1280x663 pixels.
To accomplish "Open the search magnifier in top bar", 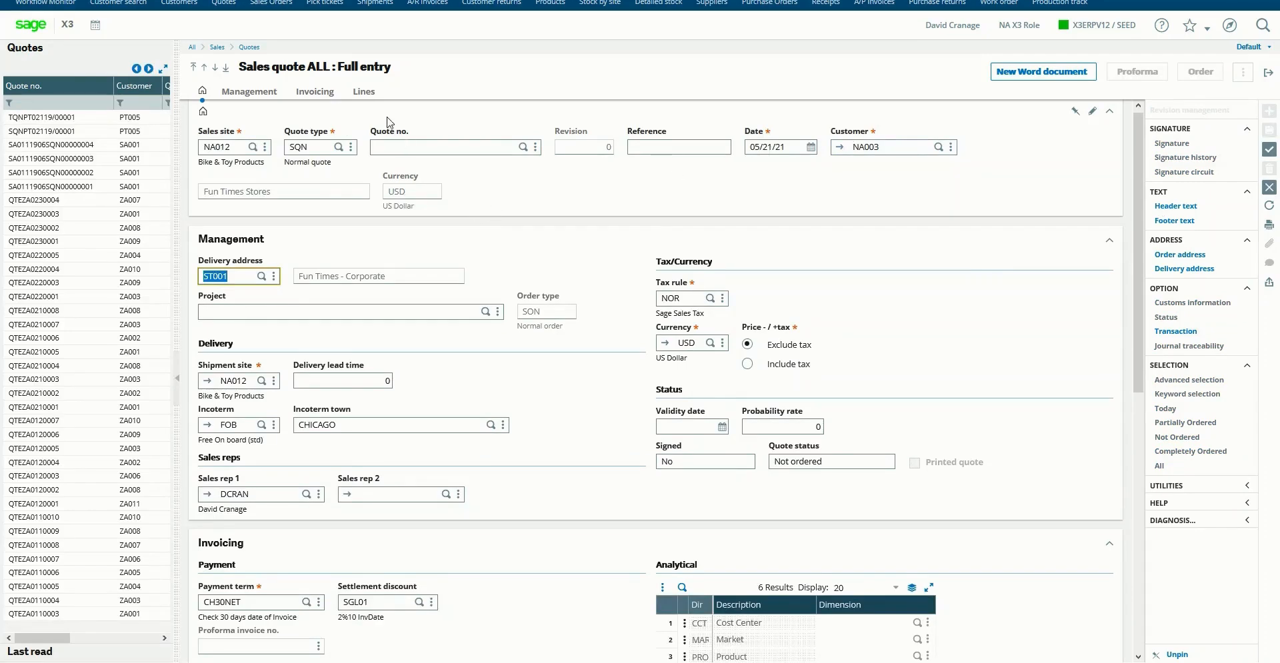I will click(x=1262, y=25).
